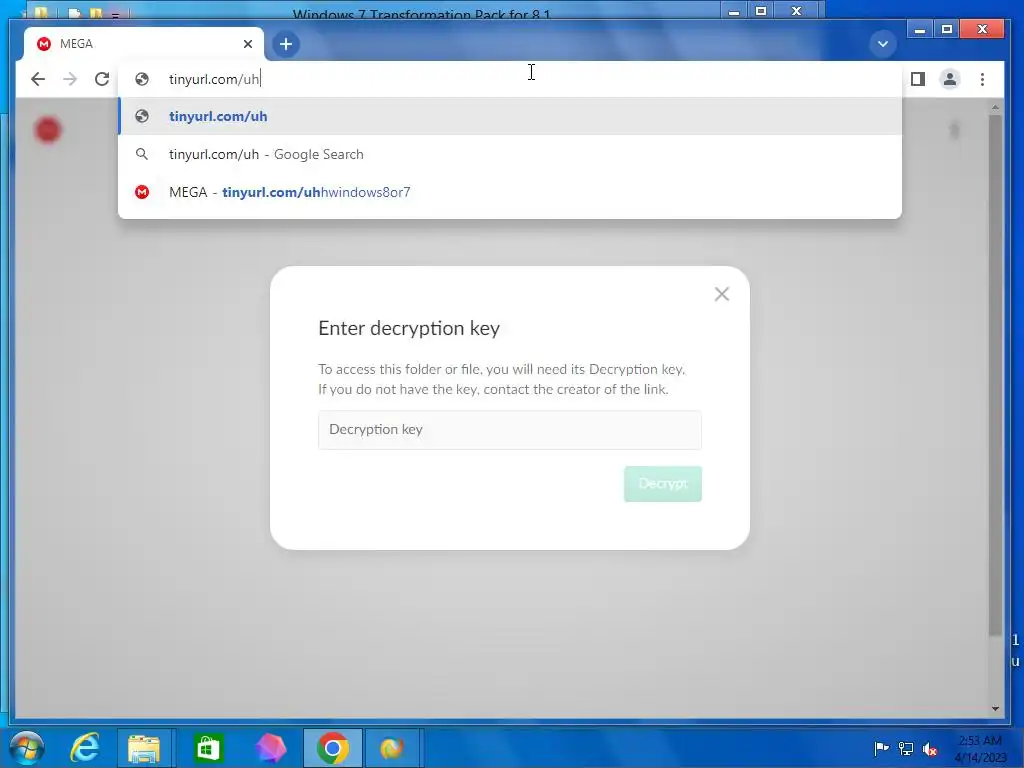Click the scrollbar down arrow
This screenshot has width=1024, height=768.
pyautogui.click(x=995, y=709)
